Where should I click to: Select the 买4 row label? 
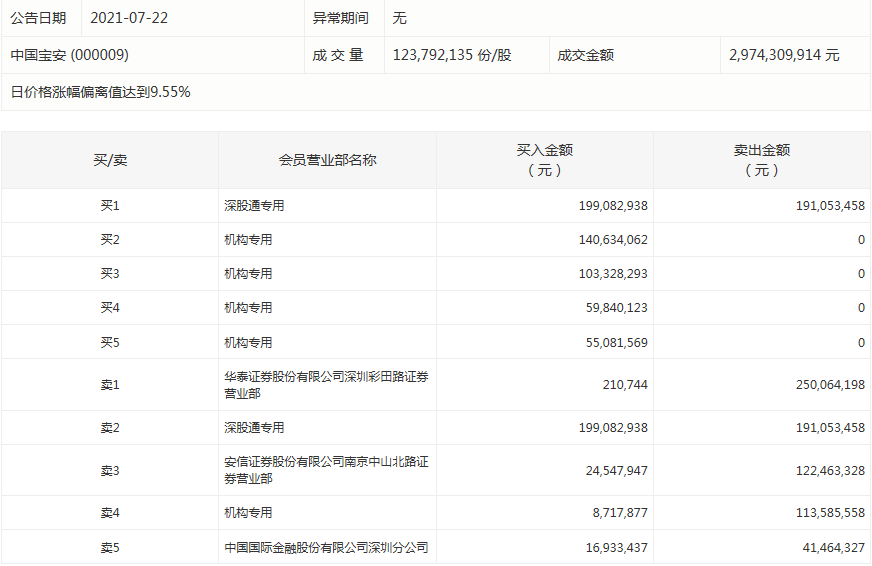point(110,307)
